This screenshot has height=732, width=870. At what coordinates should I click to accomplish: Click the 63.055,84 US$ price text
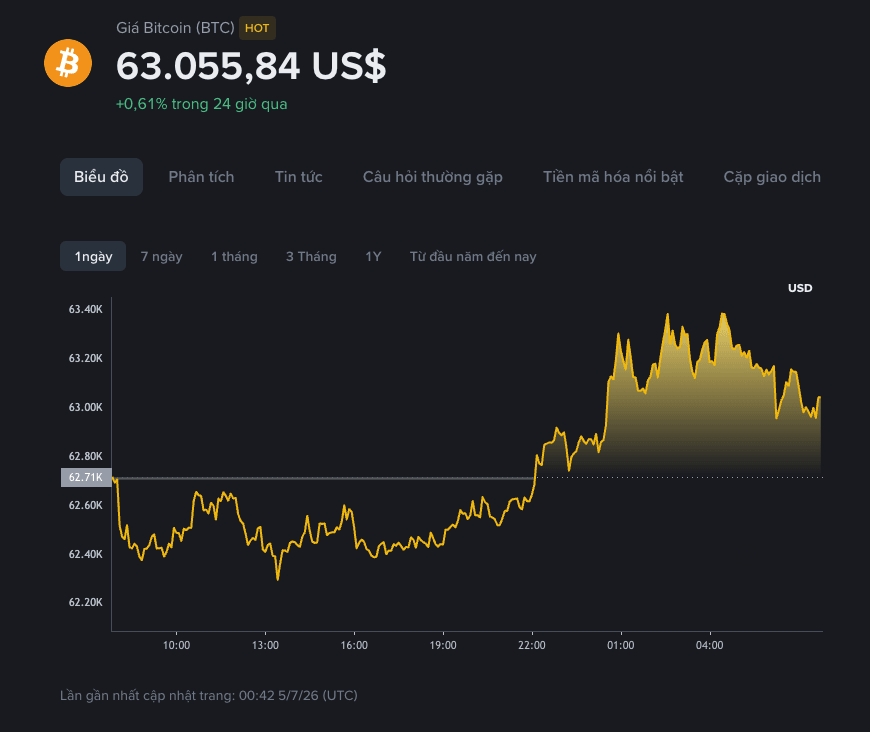[x=251, y=66]
